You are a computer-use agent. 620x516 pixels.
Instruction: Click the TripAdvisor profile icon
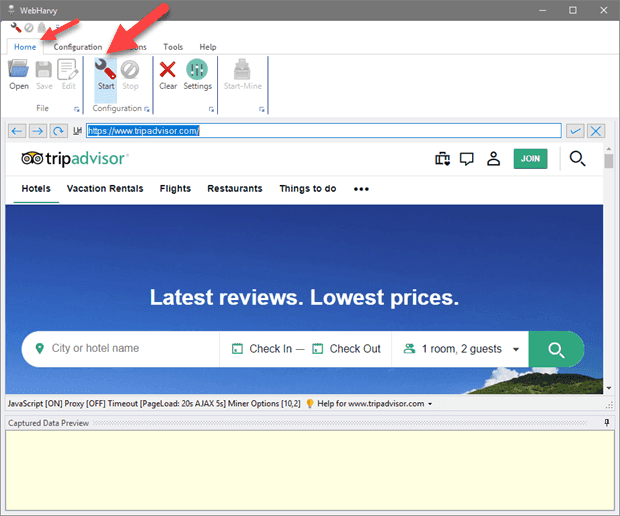pyautogui.click(x=493, y=158)
